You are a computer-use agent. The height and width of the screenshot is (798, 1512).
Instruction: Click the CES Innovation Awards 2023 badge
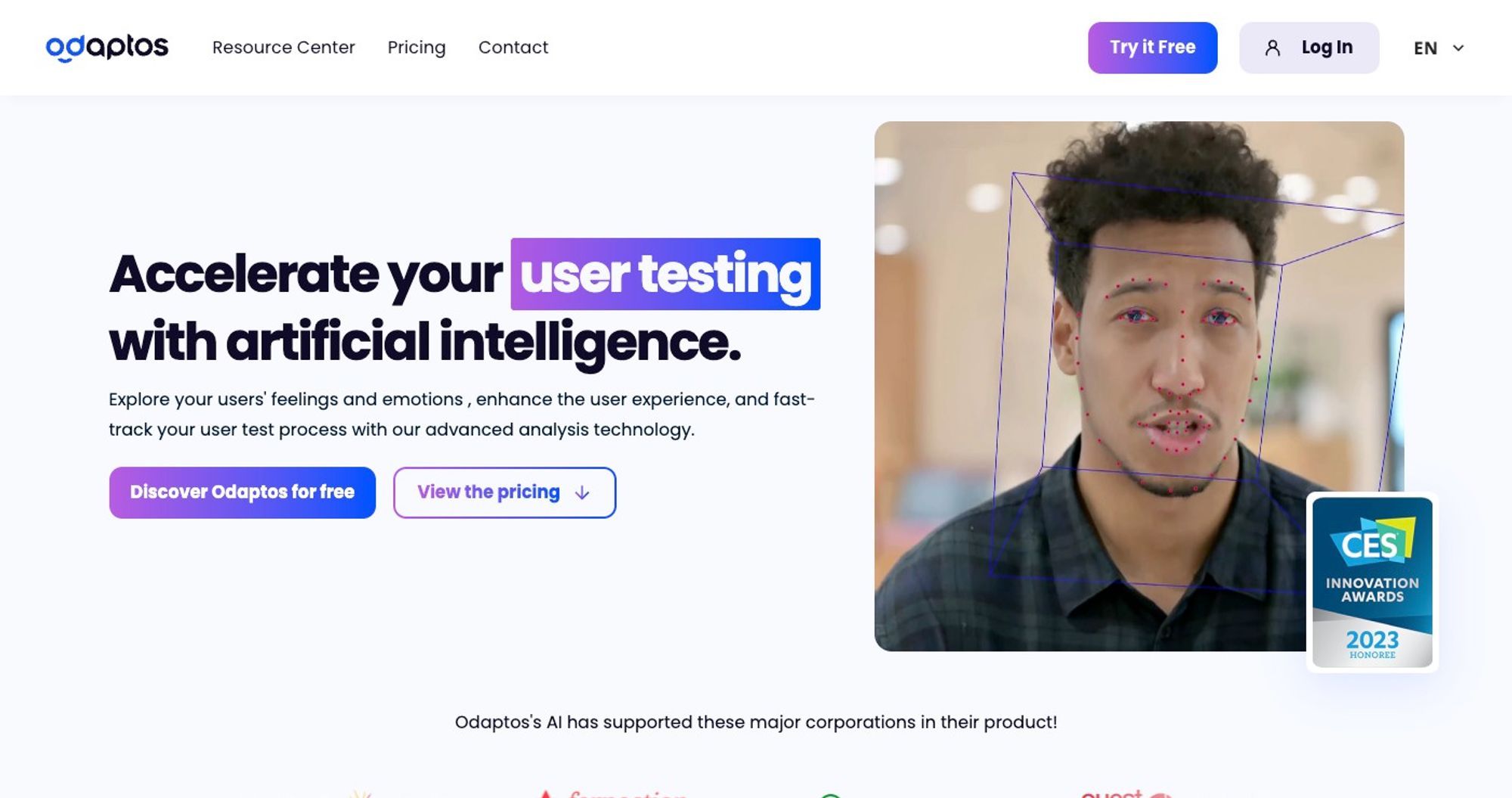click(1371, 582)
